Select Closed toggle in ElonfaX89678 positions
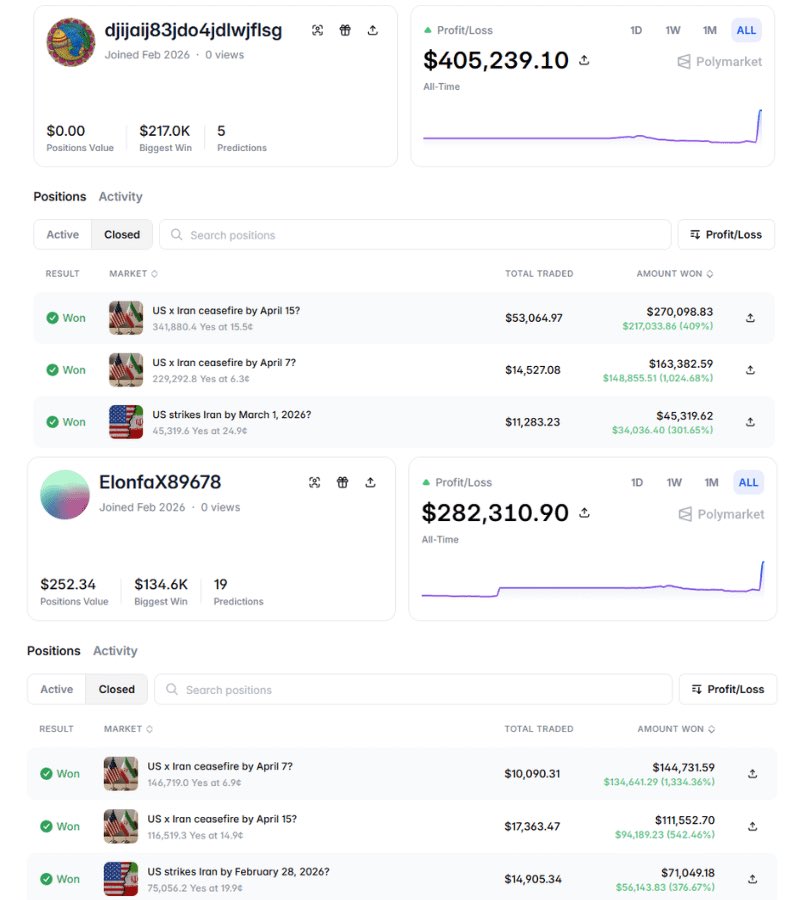 pyautogui.click(x=116, y=689)
